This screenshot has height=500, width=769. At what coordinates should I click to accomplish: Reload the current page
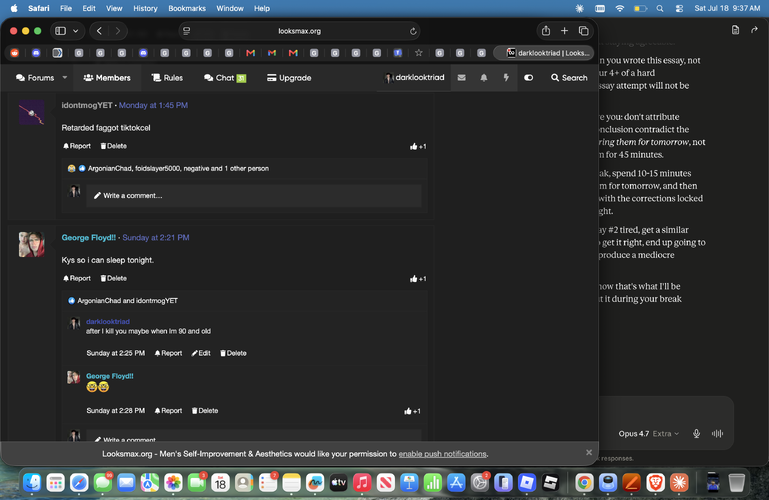tap(413, 31)
